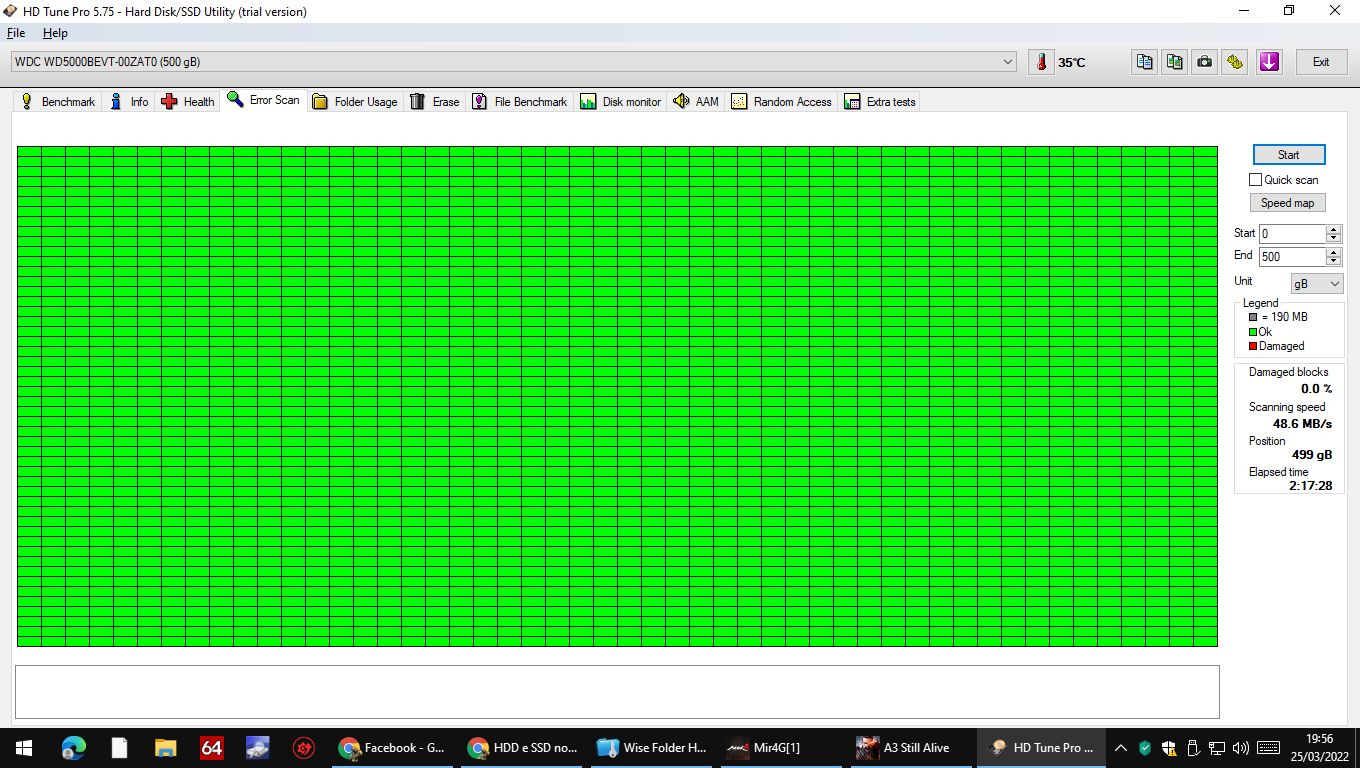Click the 35°C temperature reading

[x=1072, y=63]
